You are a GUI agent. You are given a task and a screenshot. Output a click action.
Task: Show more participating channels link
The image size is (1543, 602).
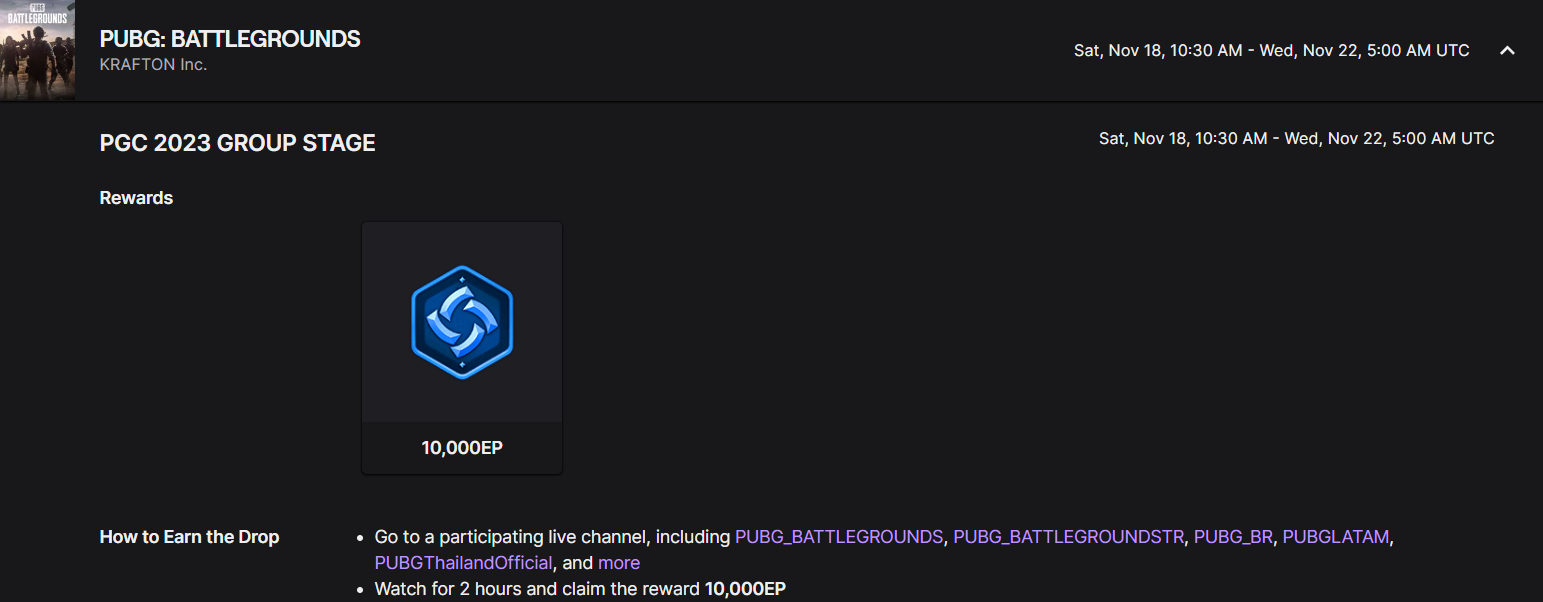pos(619,563)
